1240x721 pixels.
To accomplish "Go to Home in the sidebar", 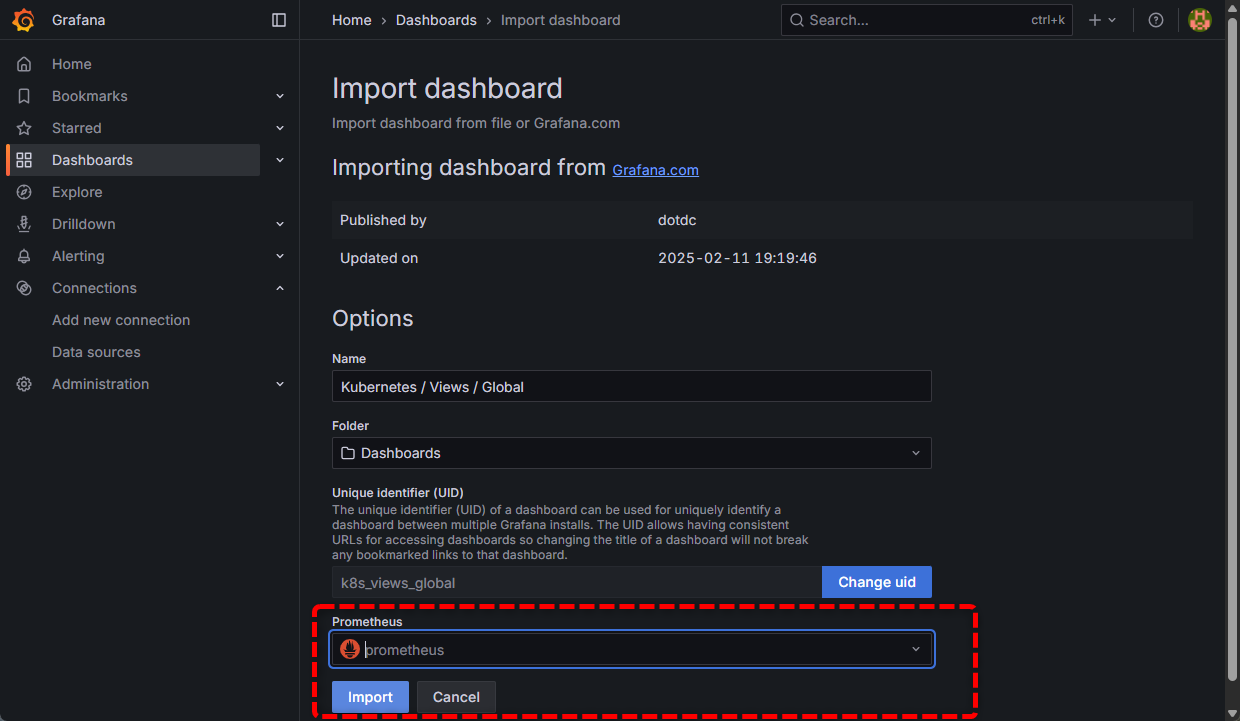I will click(x=72, y=64).
